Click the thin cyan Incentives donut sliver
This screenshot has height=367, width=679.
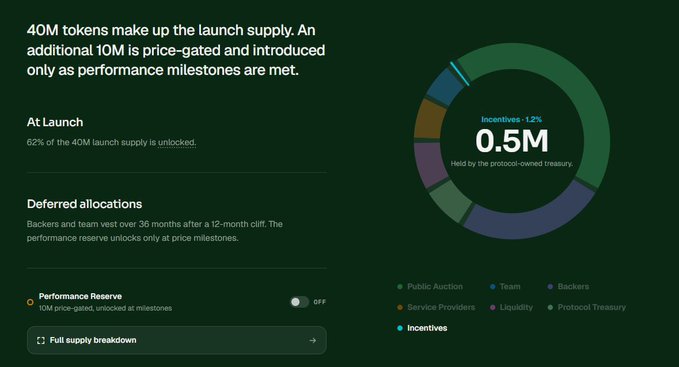pos(459,74)
